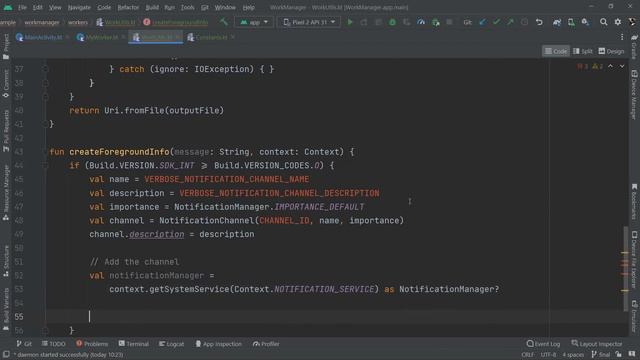The image size is (640, 360).
Task: Toggle tool window bars in status corner
Action: (6, 354)
